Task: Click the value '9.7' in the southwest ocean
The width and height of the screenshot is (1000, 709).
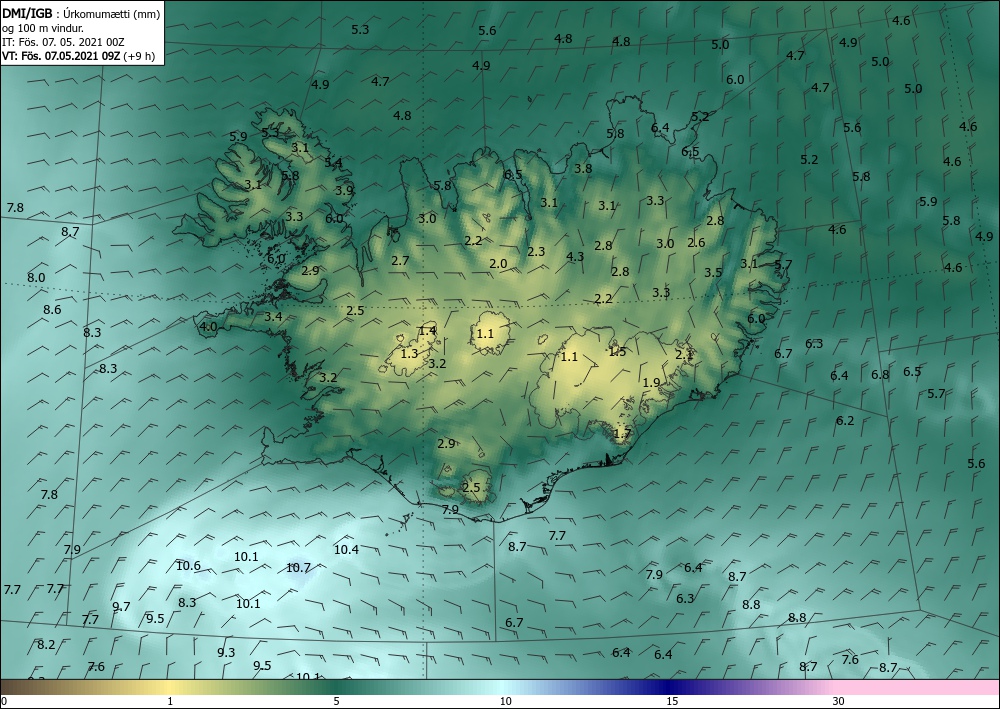Action: click(x=121, y=606)
